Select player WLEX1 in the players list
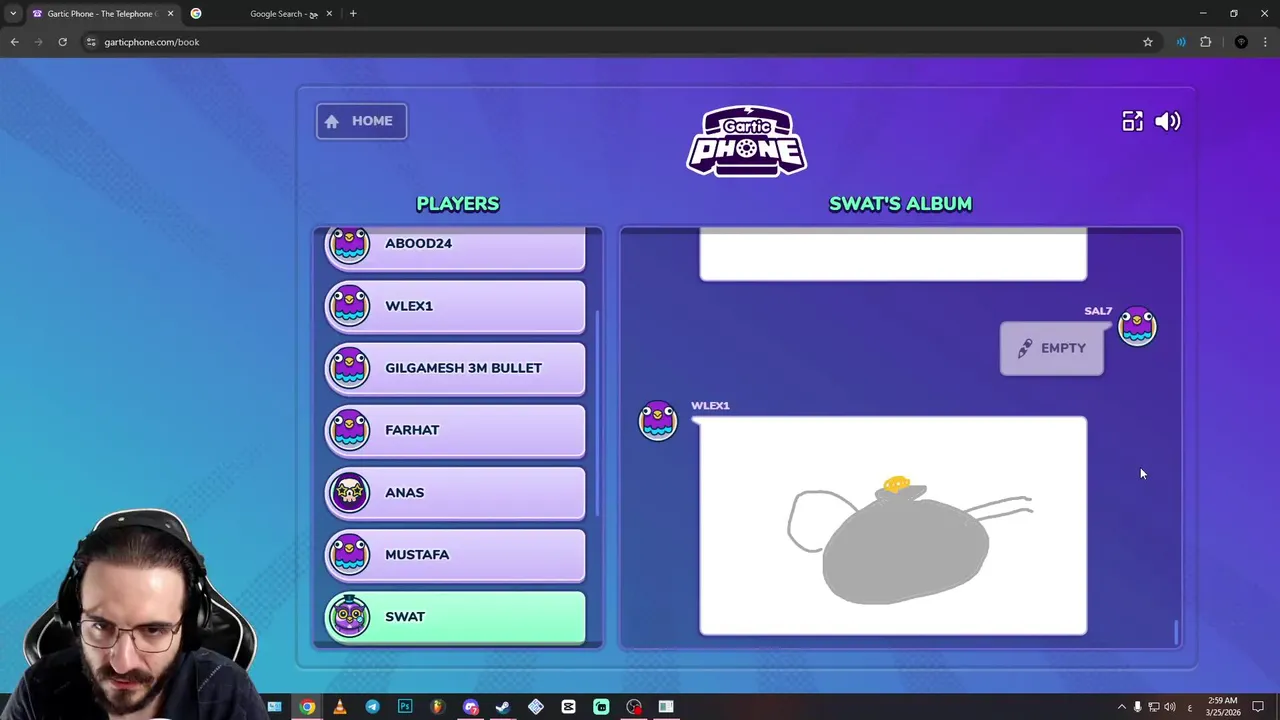1280x720 pixels. pos(455,306)
